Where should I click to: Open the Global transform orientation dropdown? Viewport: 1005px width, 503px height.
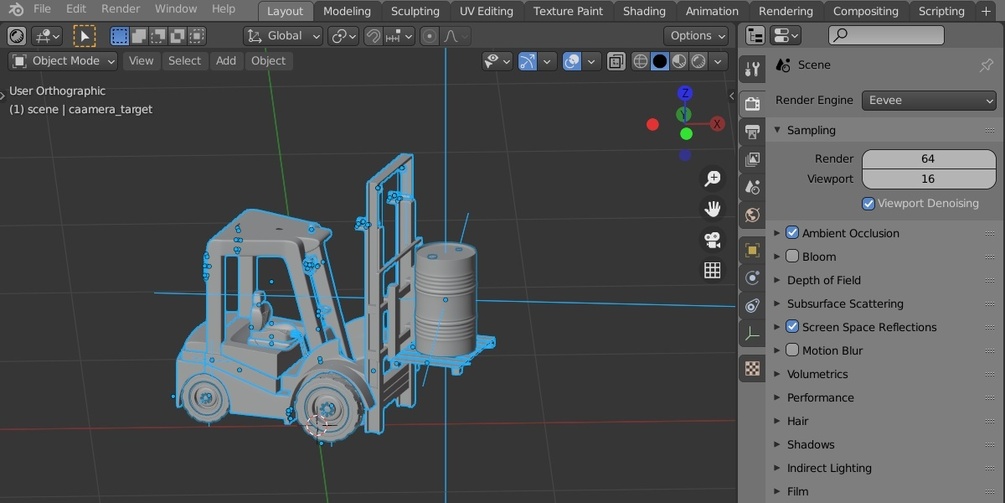pos(283,36)
